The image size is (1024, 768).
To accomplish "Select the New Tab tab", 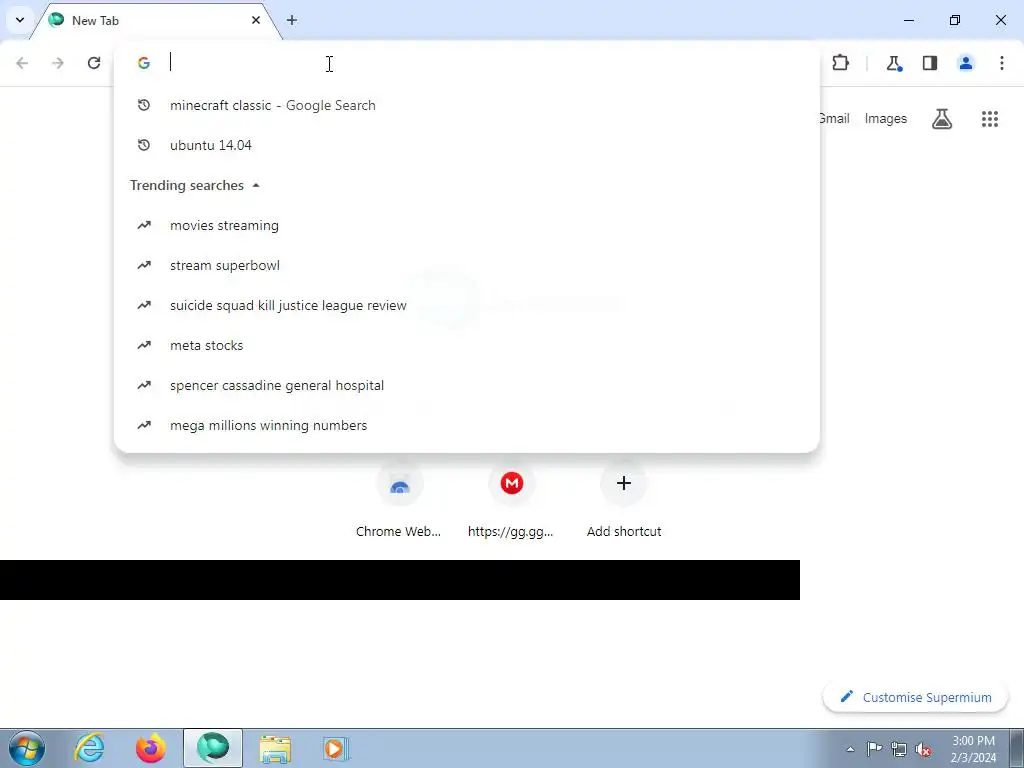I will [155, 20].
